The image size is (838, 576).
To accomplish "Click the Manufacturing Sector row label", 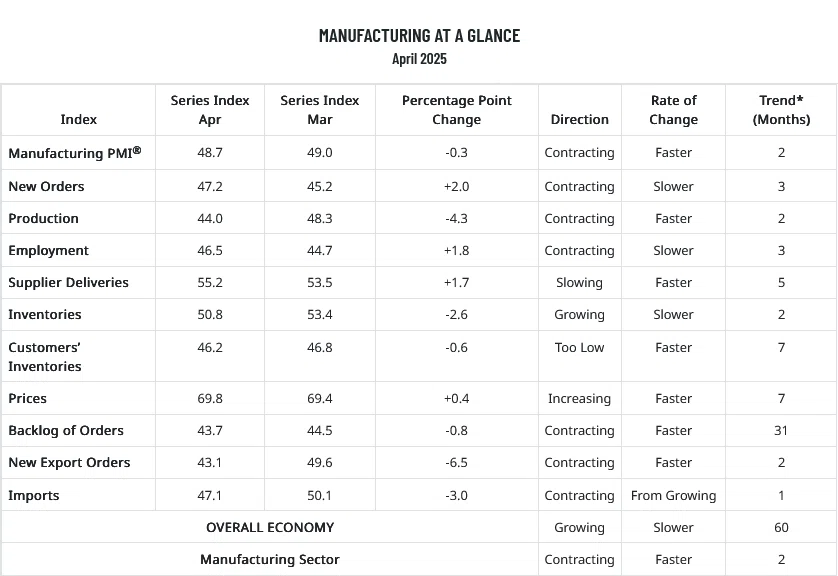I will pyautogui.click(x=270, y=559).
